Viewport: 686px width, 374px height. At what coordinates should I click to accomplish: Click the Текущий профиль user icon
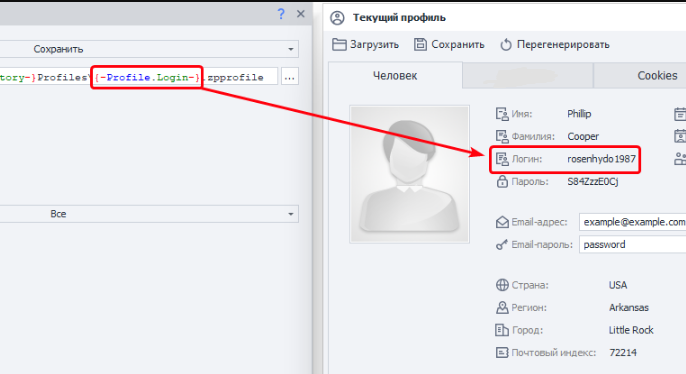click(x=337, y=18)
